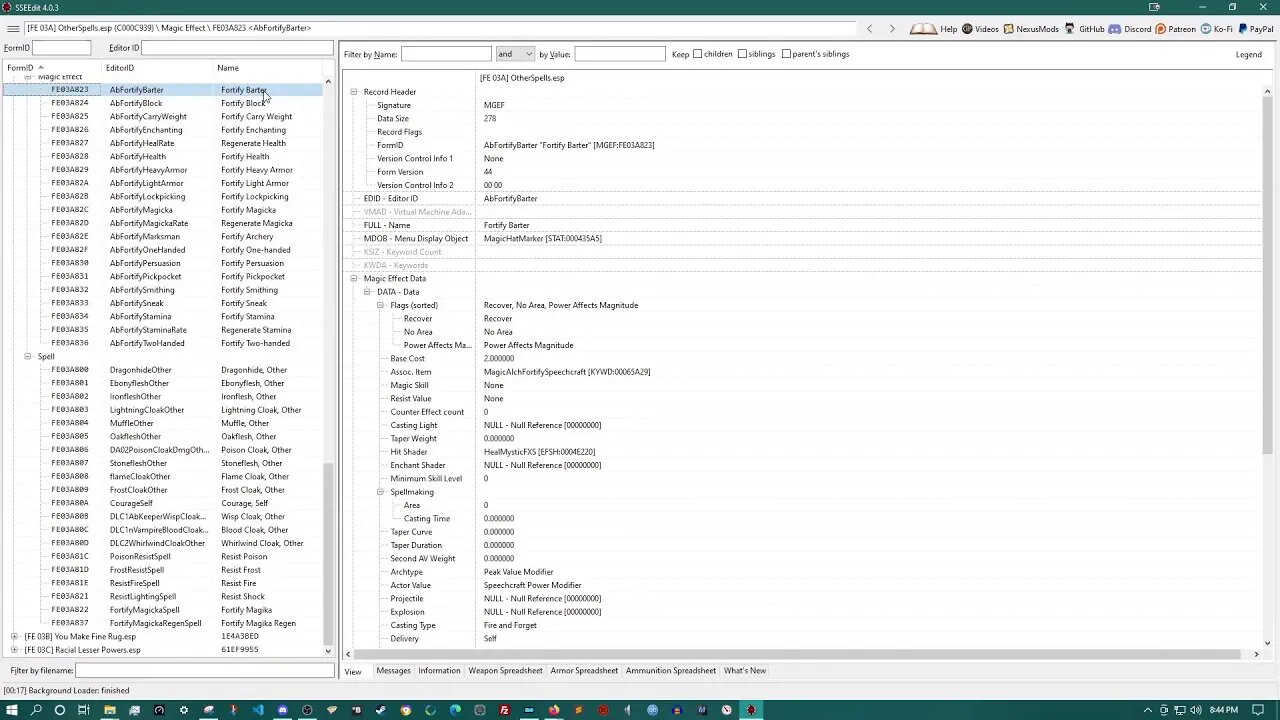The width and height of the screenshot is (1280, 720).
Task: Switch to the Armor Spreadsheet tab
Action: (x=584, y=671)
